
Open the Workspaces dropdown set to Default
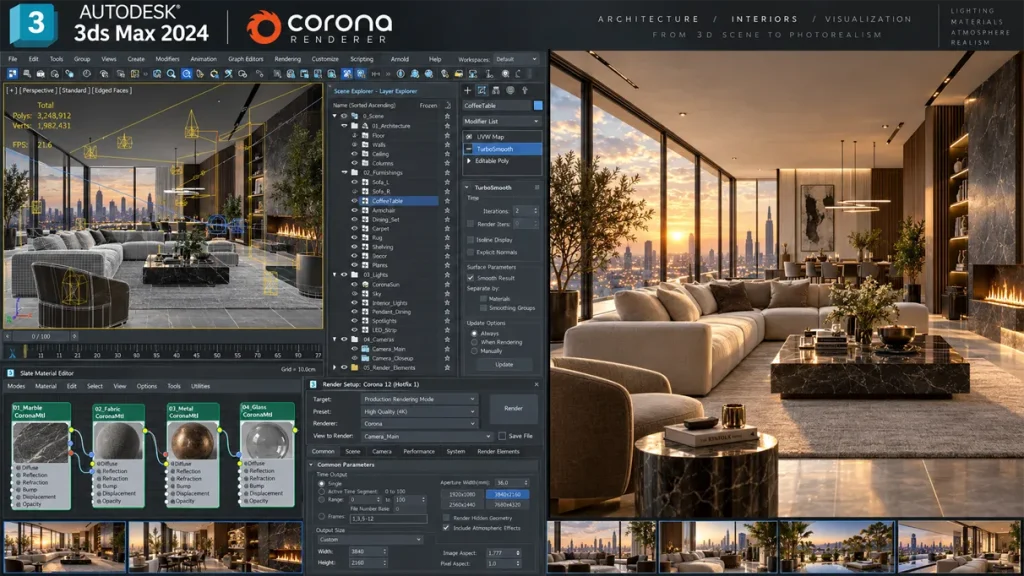tap(516, 59)
